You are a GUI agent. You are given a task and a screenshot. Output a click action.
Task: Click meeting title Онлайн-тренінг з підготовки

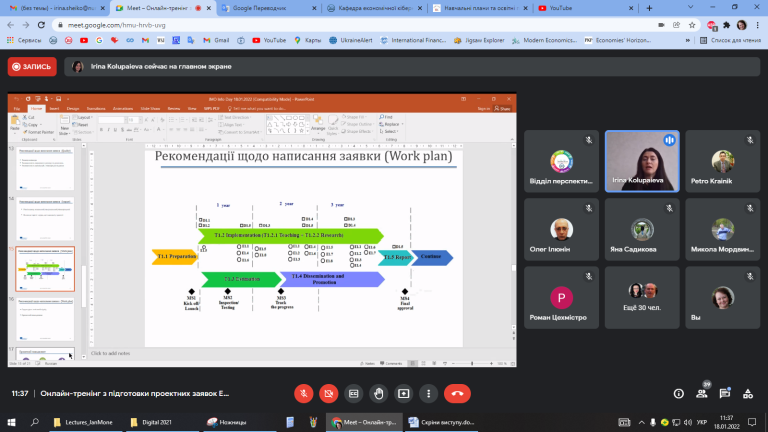click(134, 394)
